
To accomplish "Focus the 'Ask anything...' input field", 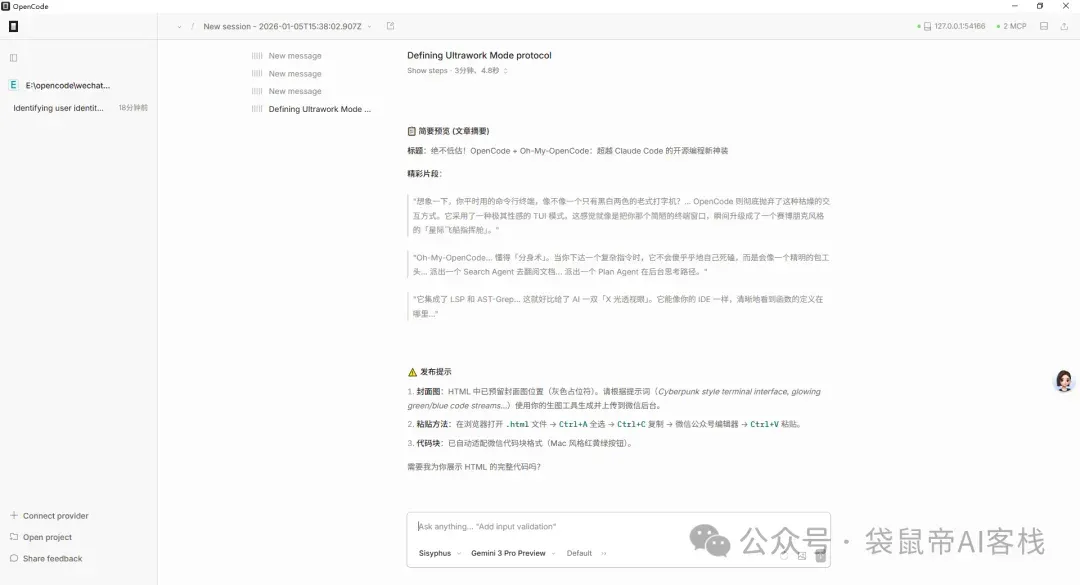I will [618, 526].
